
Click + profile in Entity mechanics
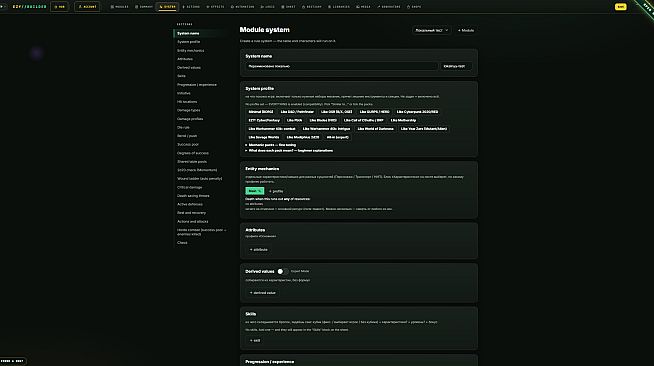[x=276, y=191]
